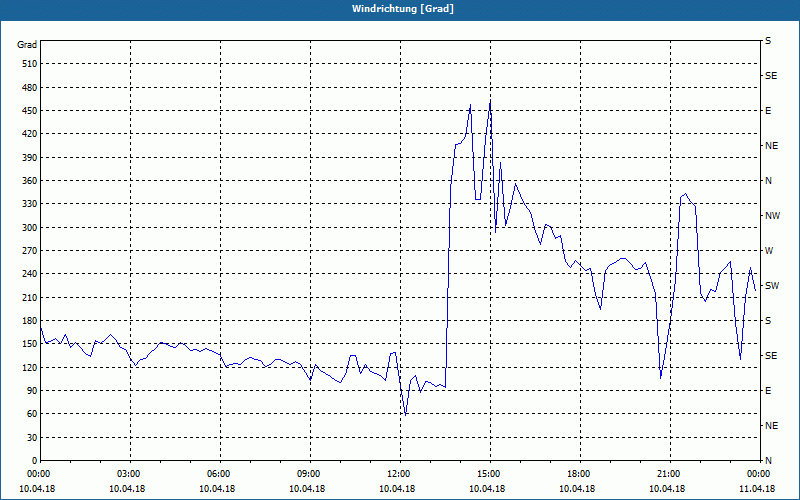
Task: Click the N compass label at 360 level
Action: [x=768, y=181]
